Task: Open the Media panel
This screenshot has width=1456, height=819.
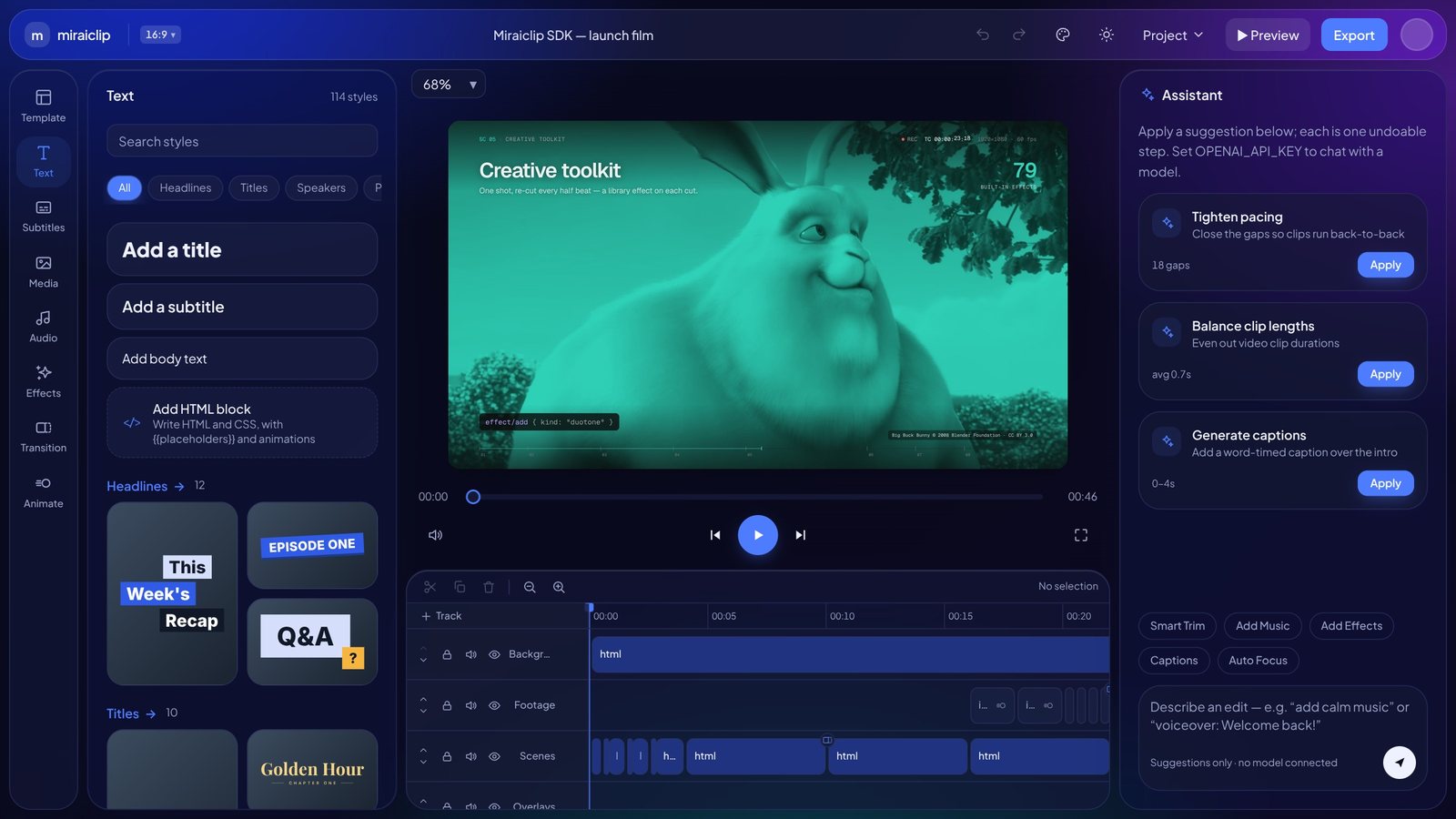Action: tap(44, 271)
